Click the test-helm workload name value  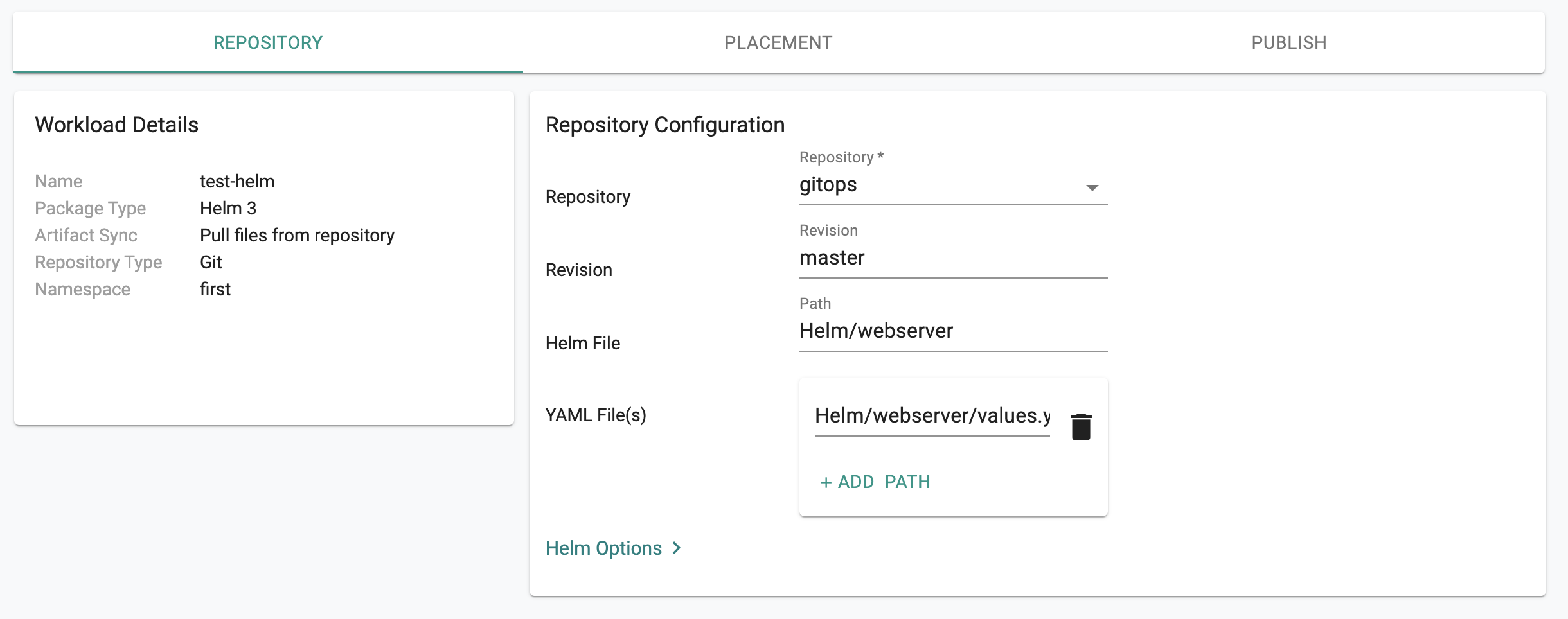(x=237, y=182)
